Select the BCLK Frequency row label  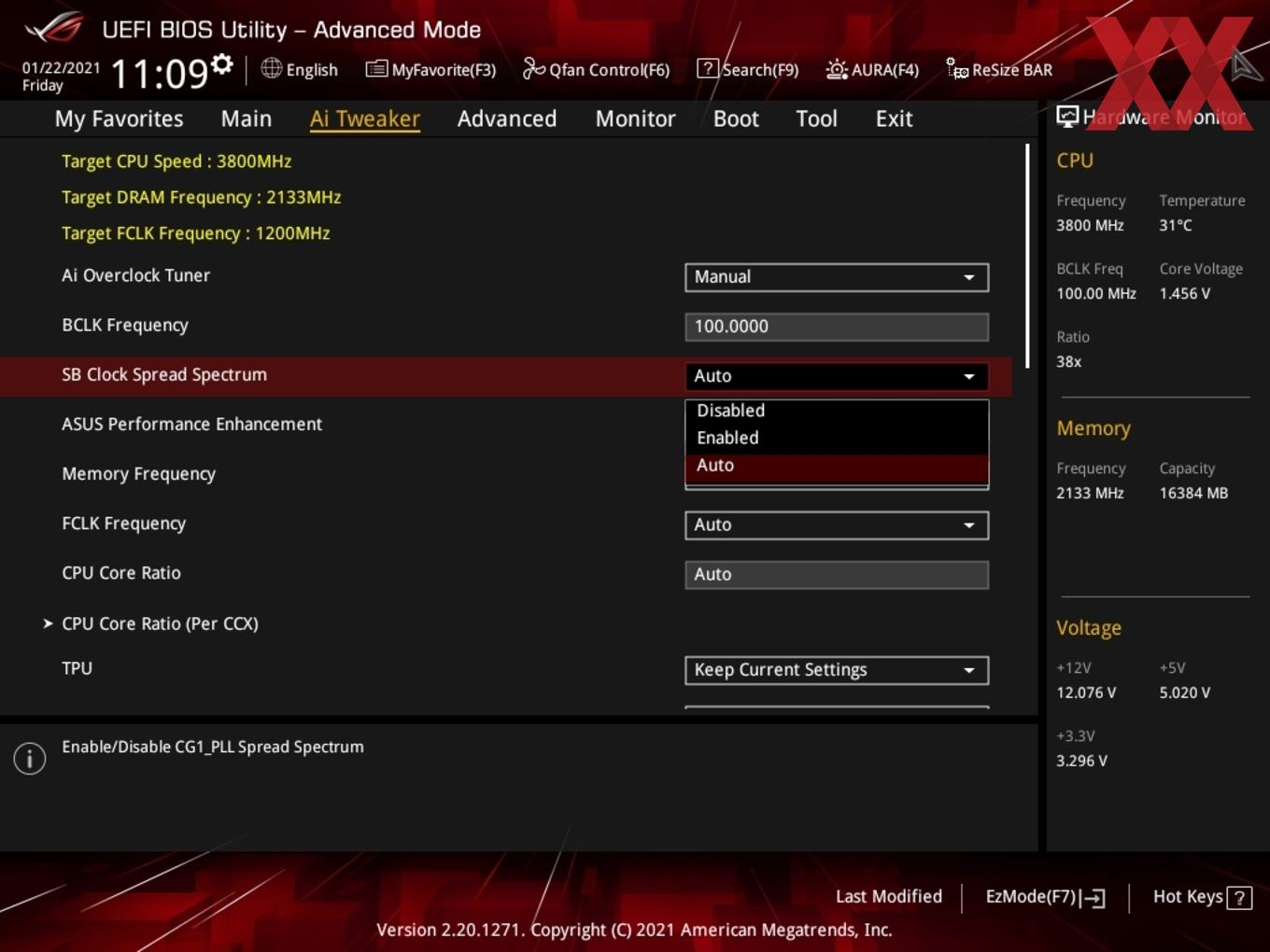[x=125, y=325]
